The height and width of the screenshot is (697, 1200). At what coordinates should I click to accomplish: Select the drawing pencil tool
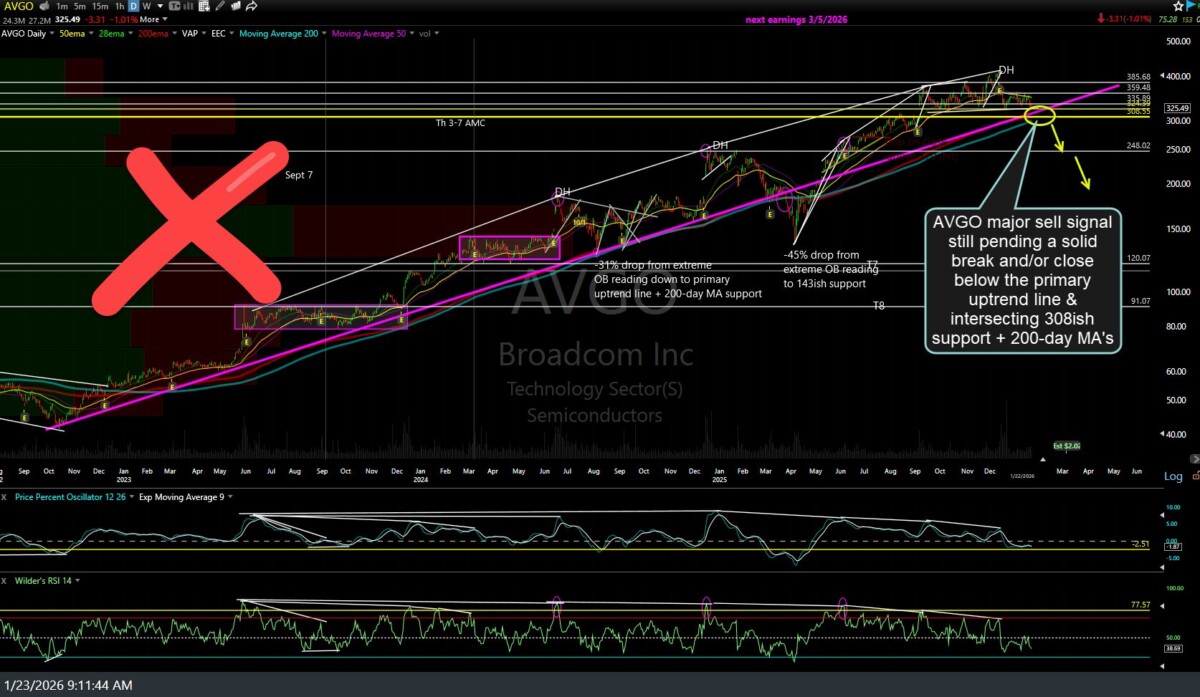pyautogui.click(x=220, y=5)
